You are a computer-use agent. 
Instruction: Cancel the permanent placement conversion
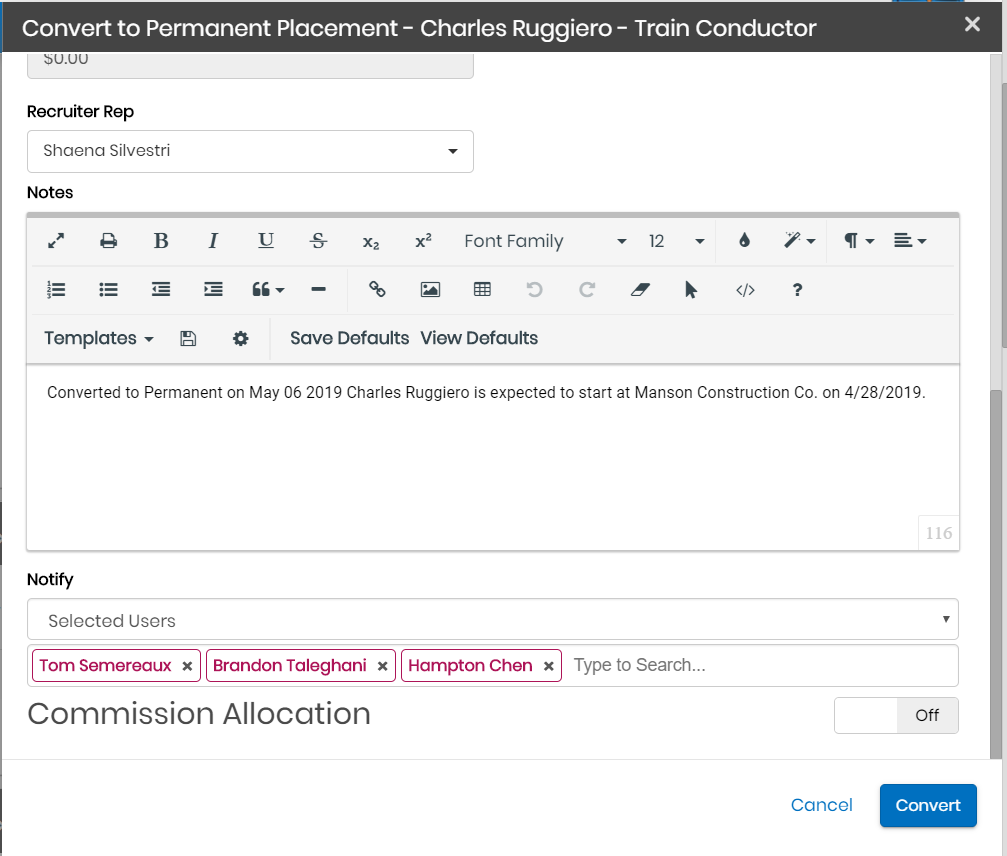click(821, 806)
